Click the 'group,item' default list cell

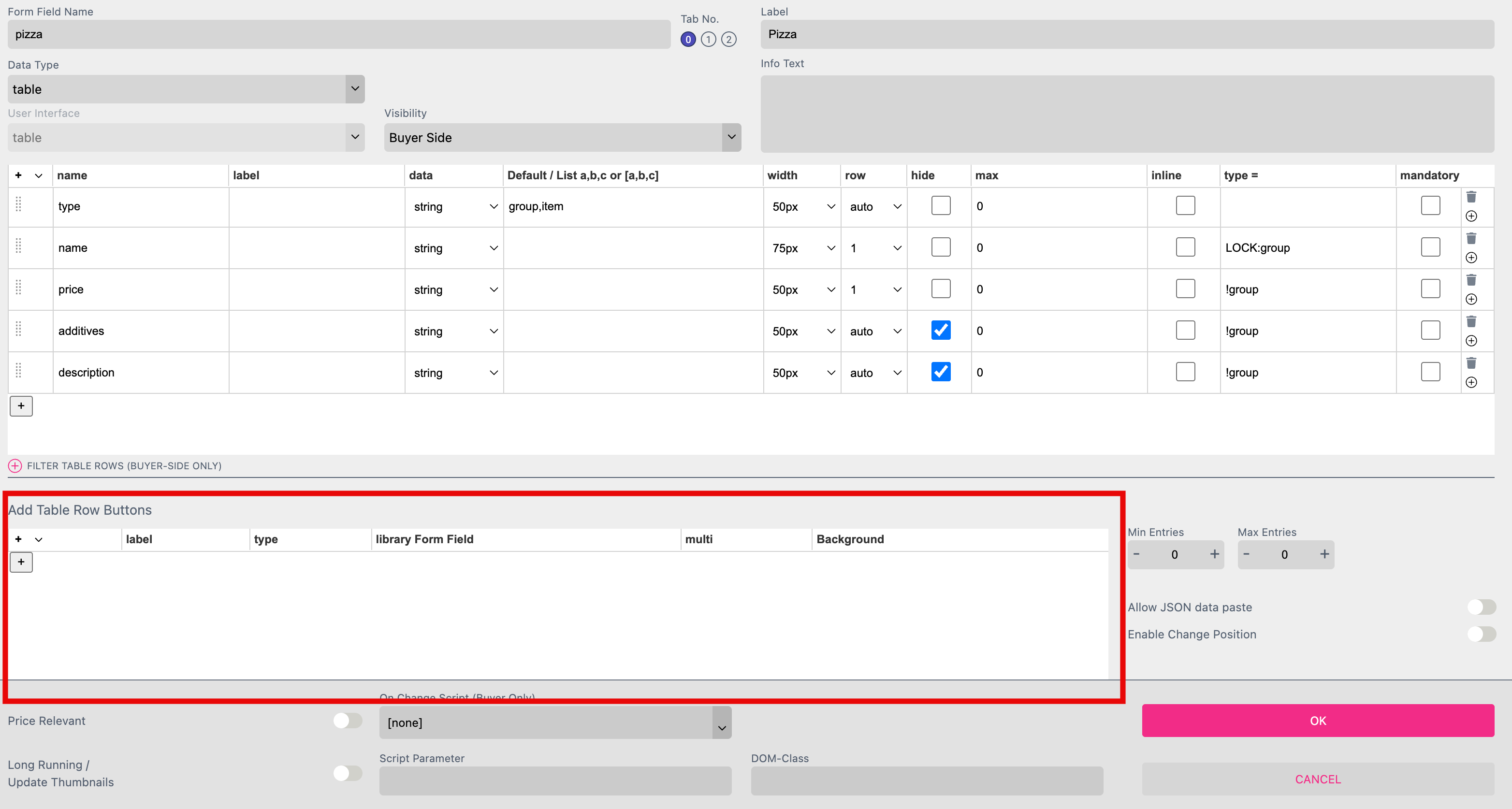(633, 206)
